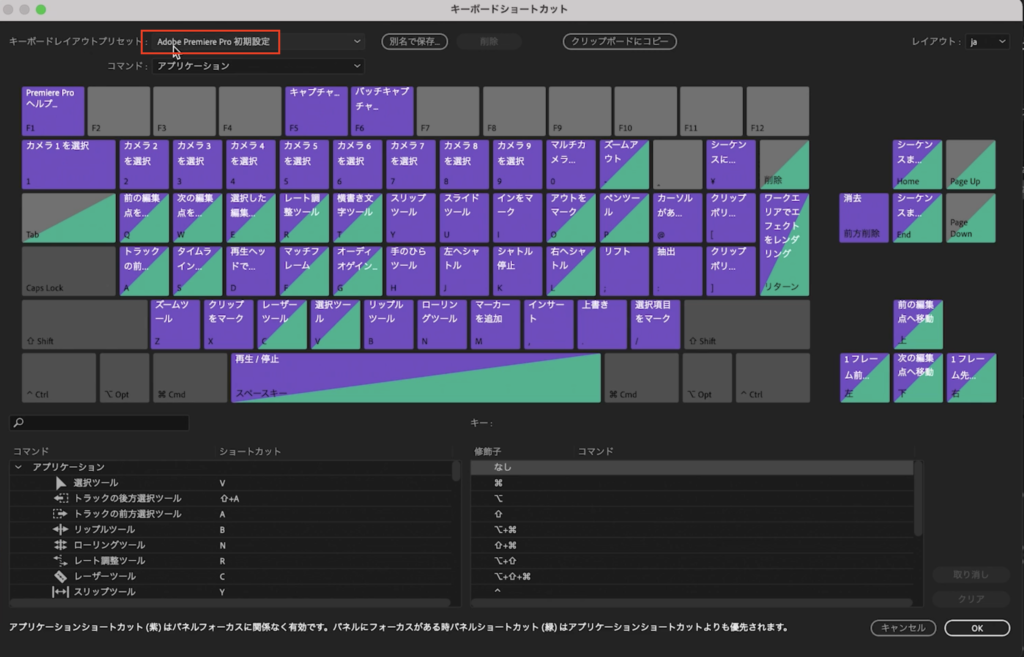Click the magnifier icon in the search box
The height and width of the screenshot is (657, 1024).
pos(19,423)
